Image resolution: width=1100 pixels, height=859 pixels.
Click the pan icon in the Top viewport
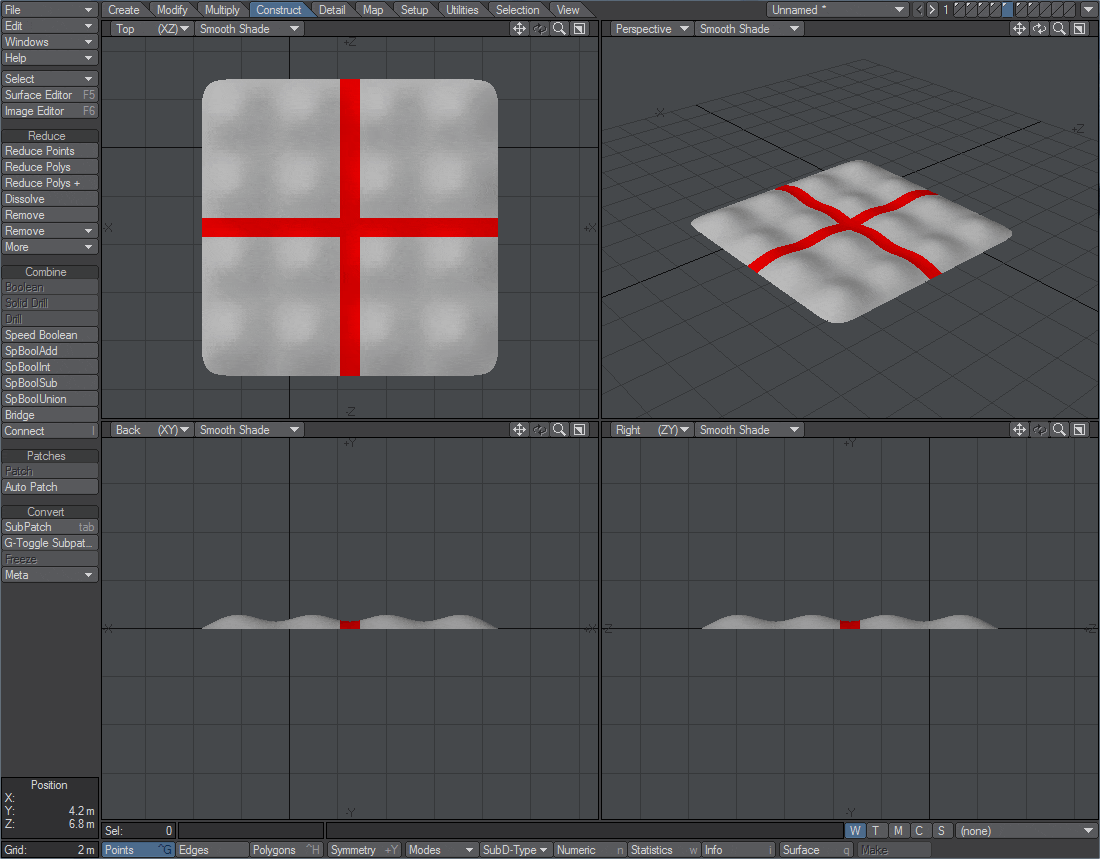519,29
